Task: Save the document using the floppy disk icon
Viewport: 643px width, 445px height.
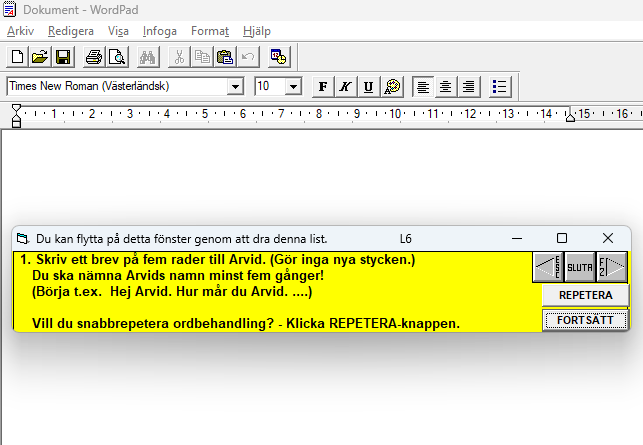Action: pyautogui.click(x=61, y=57)
